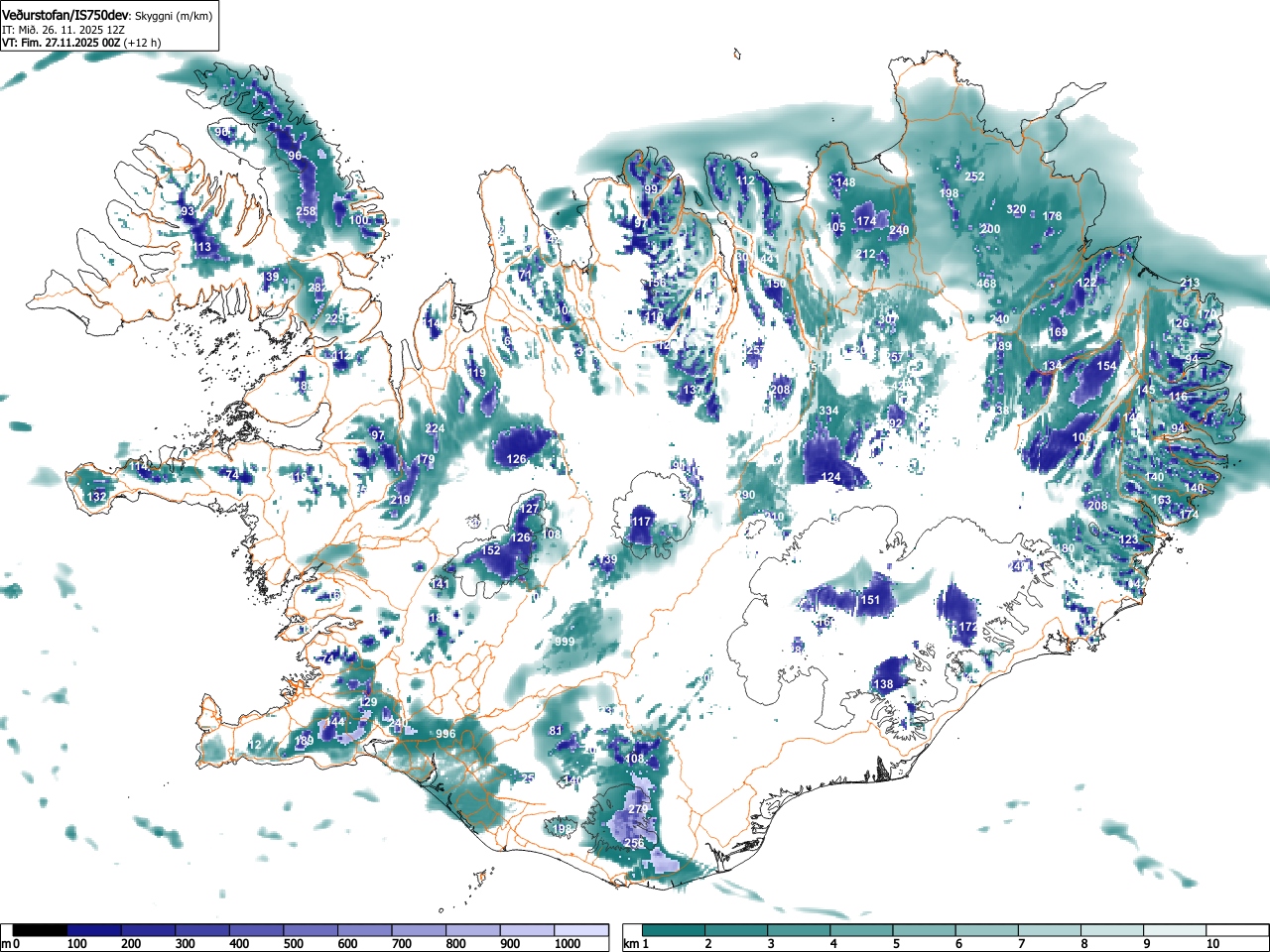The width and height of the screenshot is (1270, 952).
Task: Click the 500–600 m legend swatch
Action: (311, 930)
